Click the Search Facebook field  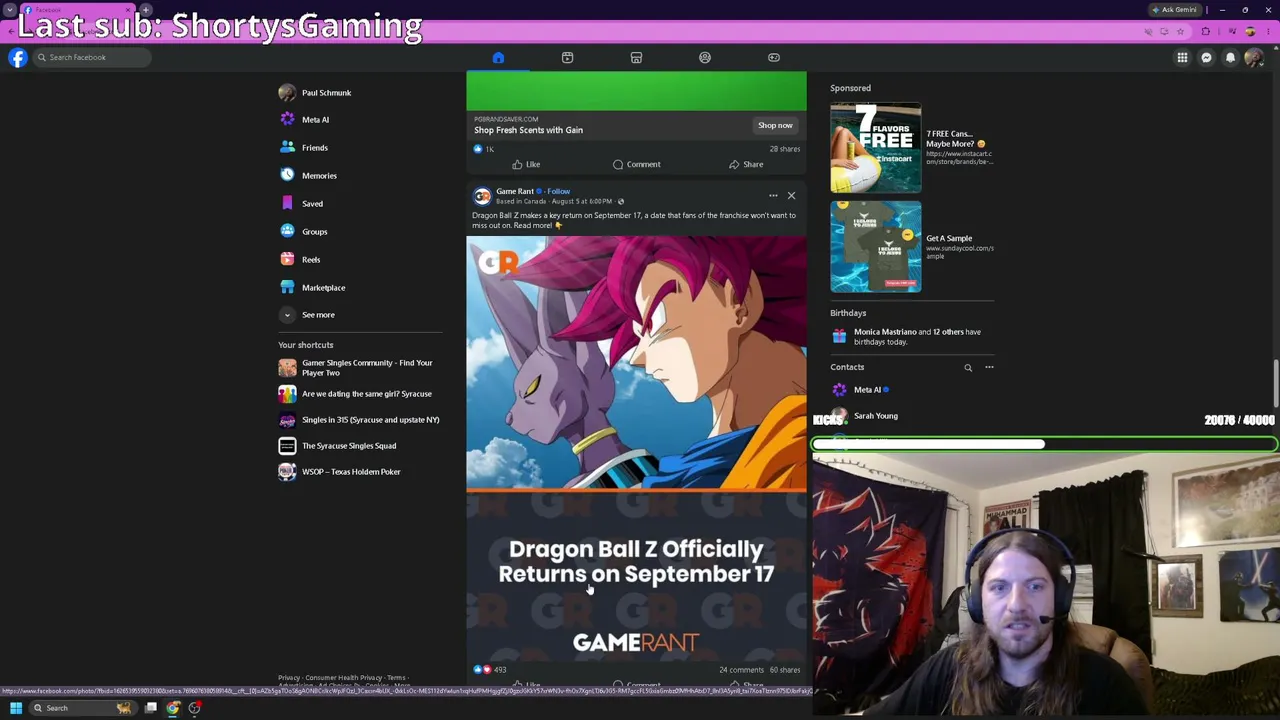pyautogui.click(x=92, y=57)
